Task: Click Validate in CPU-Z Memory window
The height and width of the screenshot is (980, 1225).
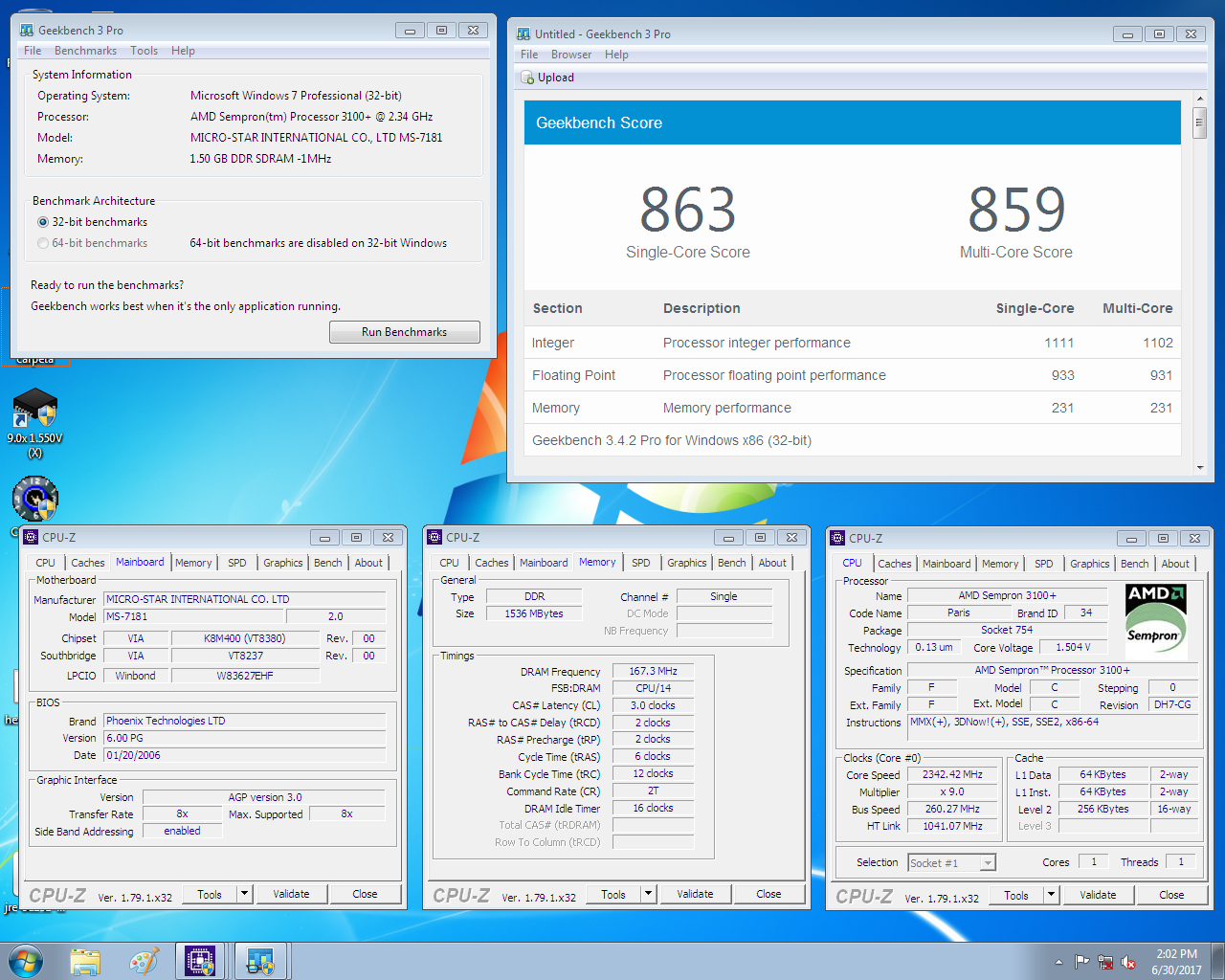Action: pos(695,894)
